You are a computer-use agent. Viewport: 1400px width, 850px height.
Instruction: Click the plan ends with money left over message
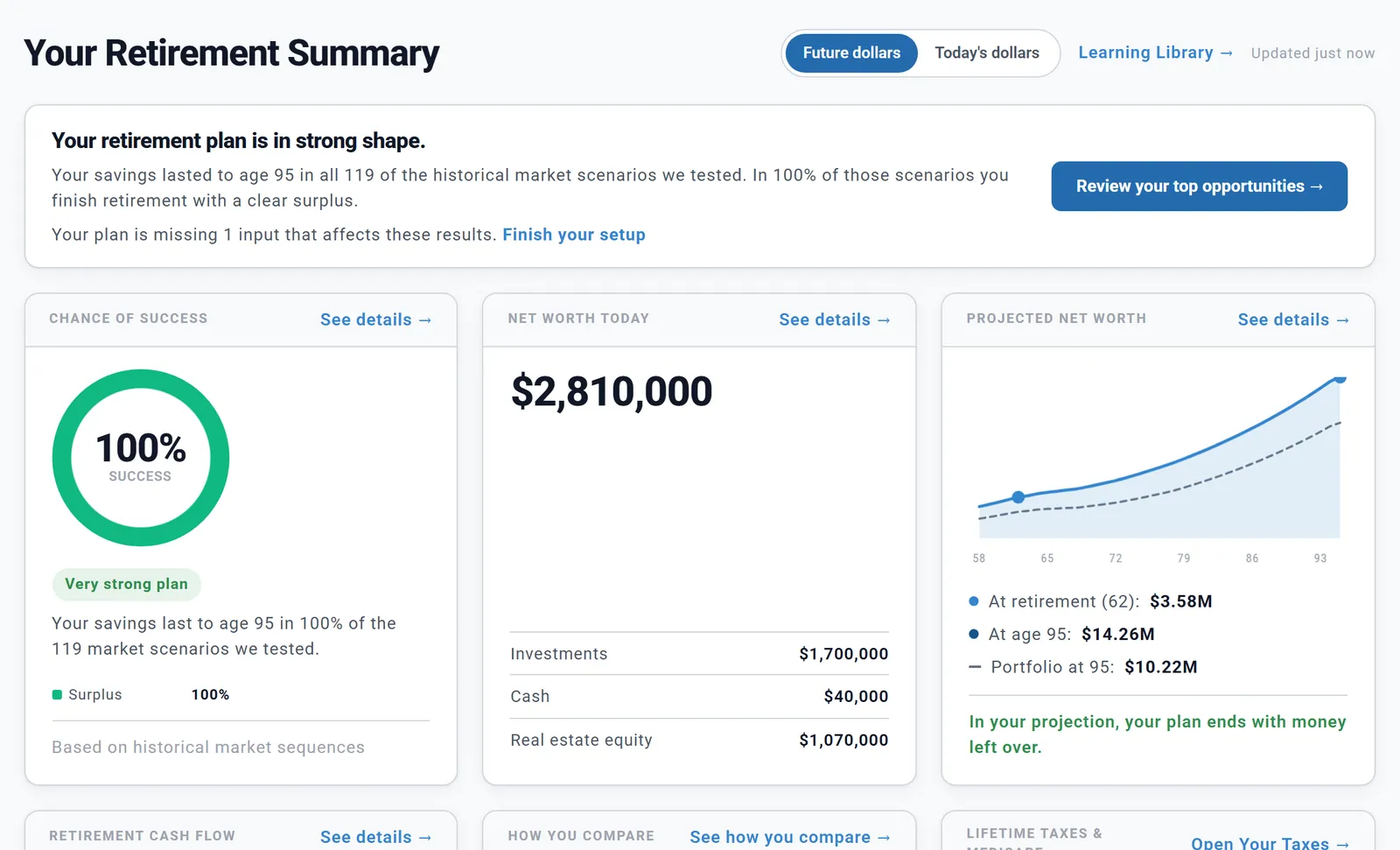pyautogui.click(x=1158, y=734)
